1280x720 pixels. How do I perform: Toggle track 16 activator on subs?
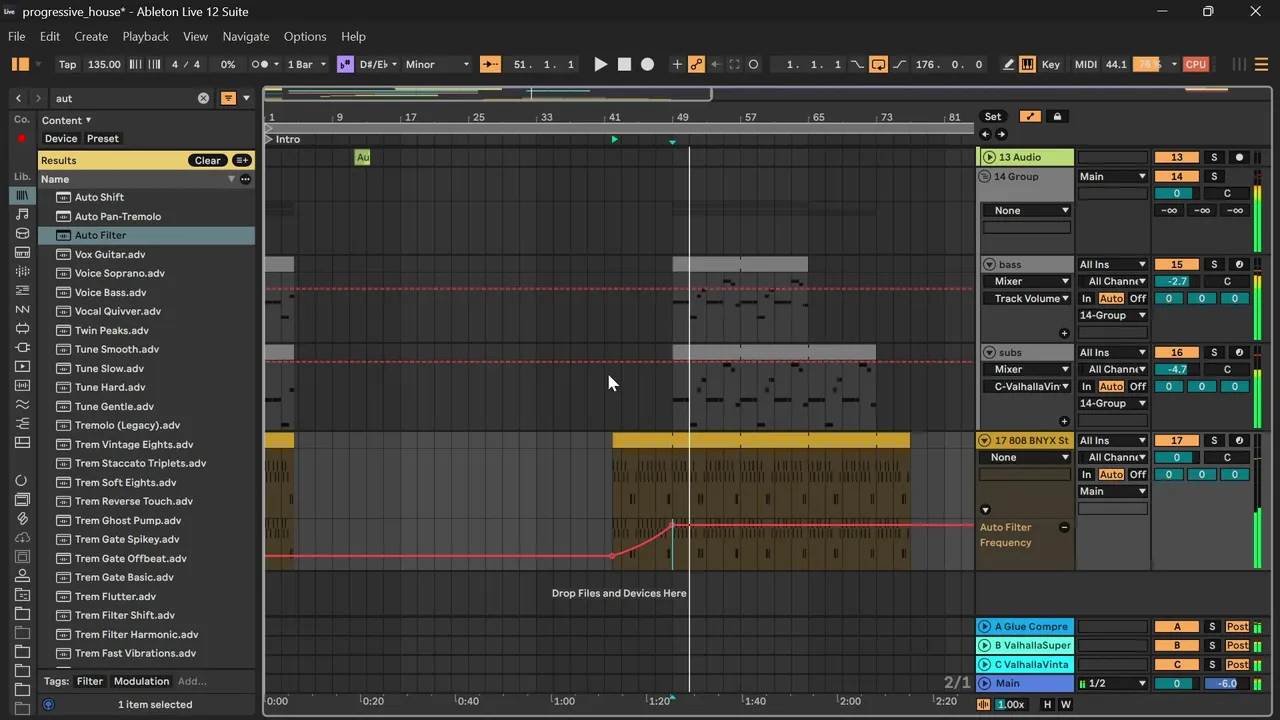(1177, 353)
